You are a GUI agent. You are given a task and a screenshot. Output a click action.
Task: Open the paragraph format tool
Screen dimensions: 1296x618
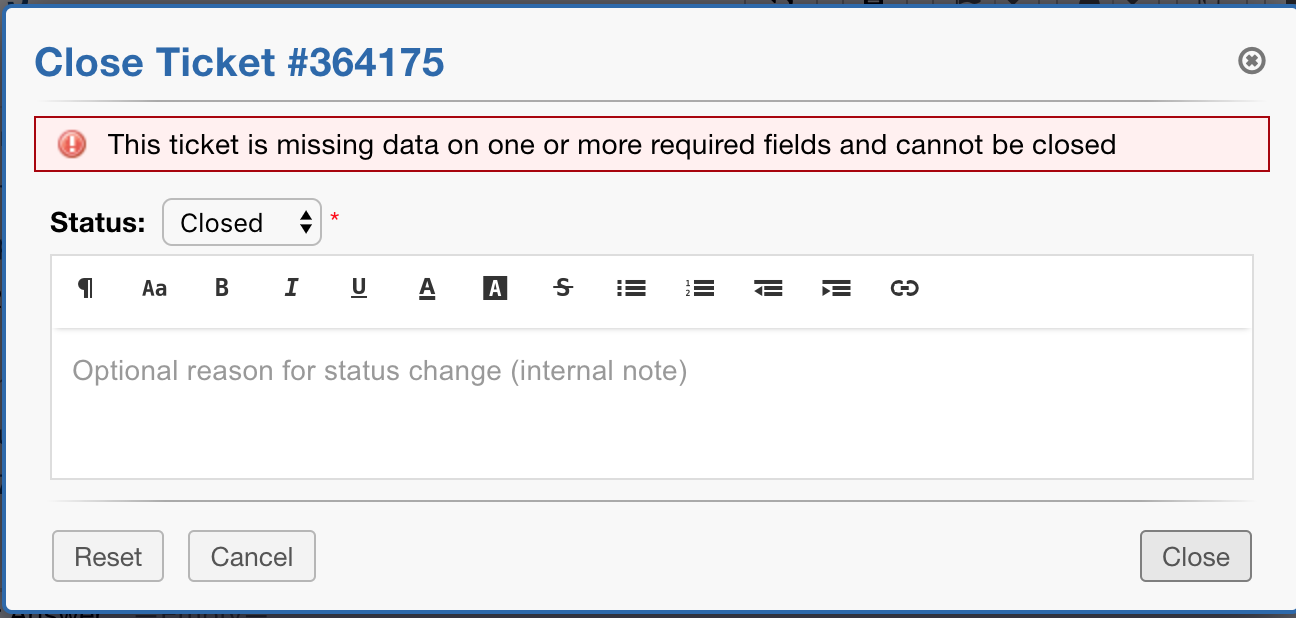86,288
